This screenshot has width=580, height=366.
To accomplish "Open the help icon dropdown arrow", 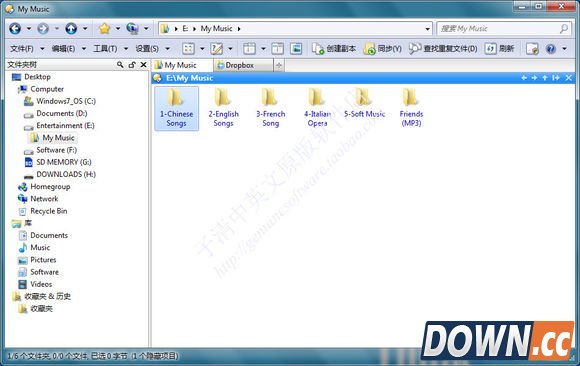I will click(564, 48).
